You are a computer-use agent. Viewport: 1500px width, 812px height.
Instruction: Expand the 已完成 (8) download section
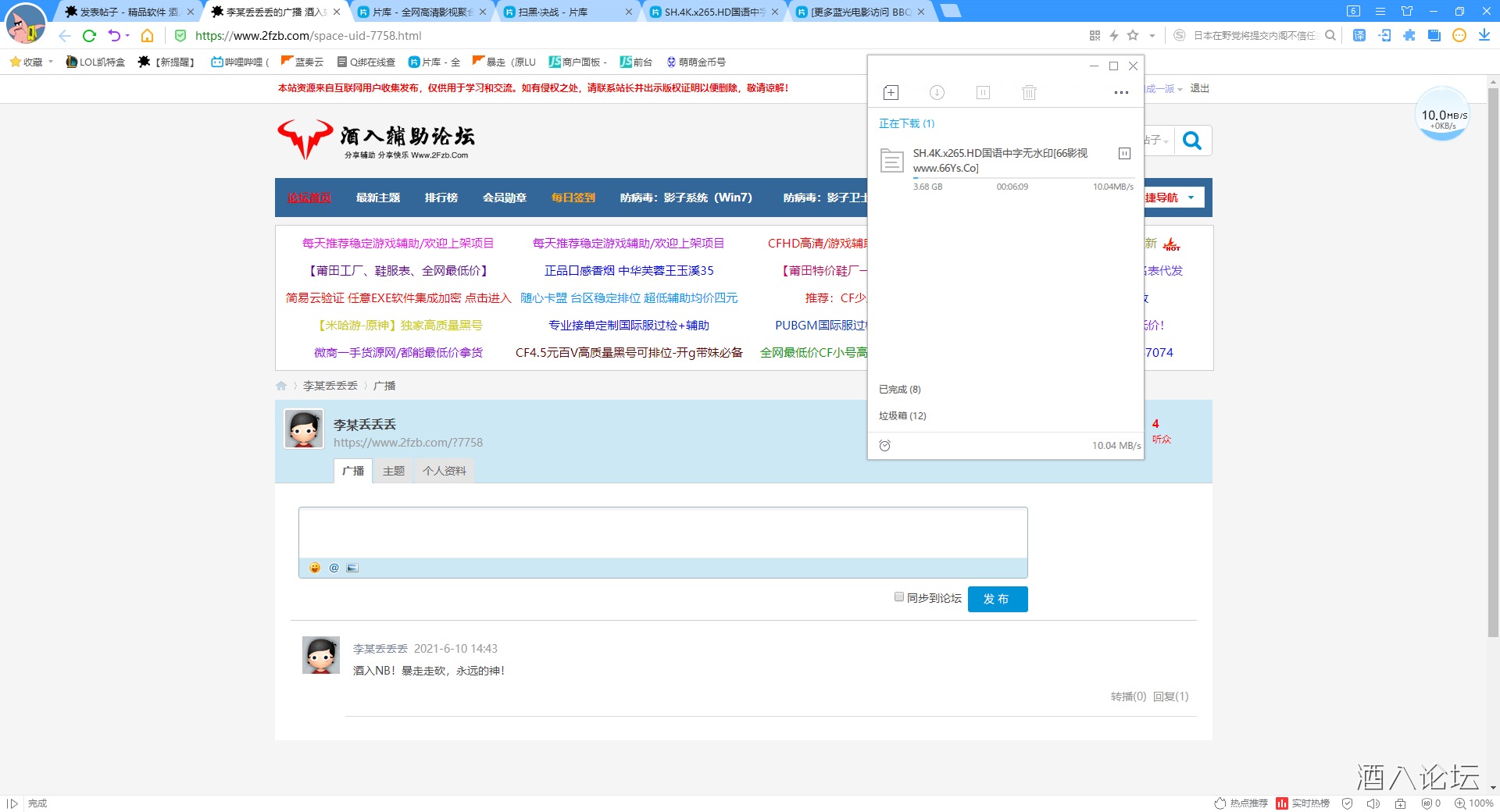(899, 389)
